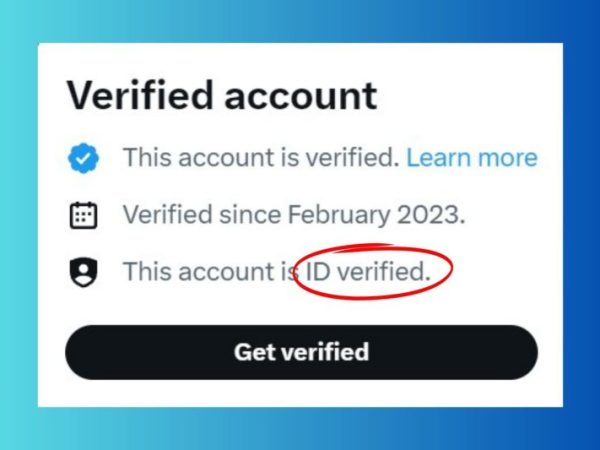Click the letters ID inside red oval
Screen dimensions: 600x450
click(318, 271)
